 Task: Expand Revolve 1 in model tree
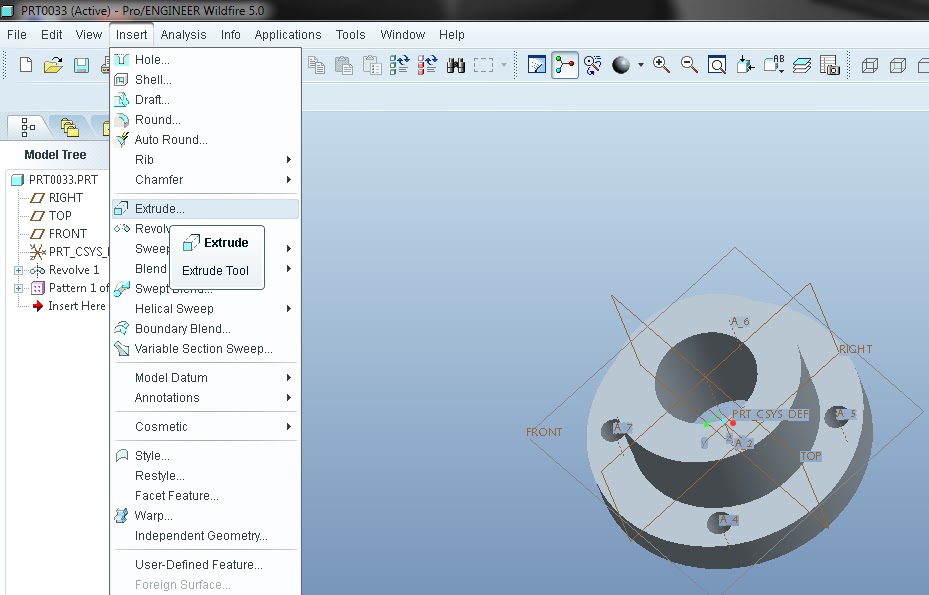point(18,270)
